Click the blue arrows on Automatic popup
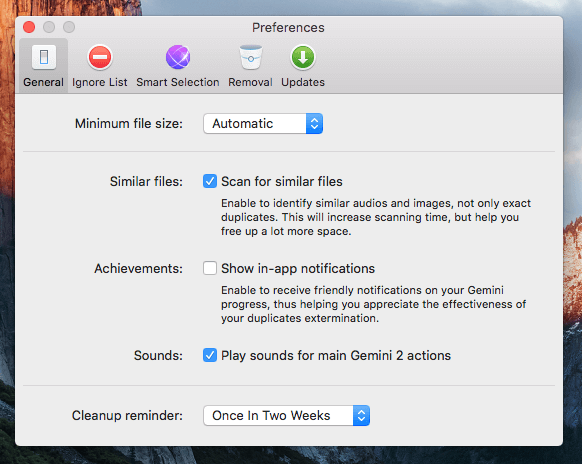Screen dimensions: 582x464 pyautogui.click(x=314, y=124)
